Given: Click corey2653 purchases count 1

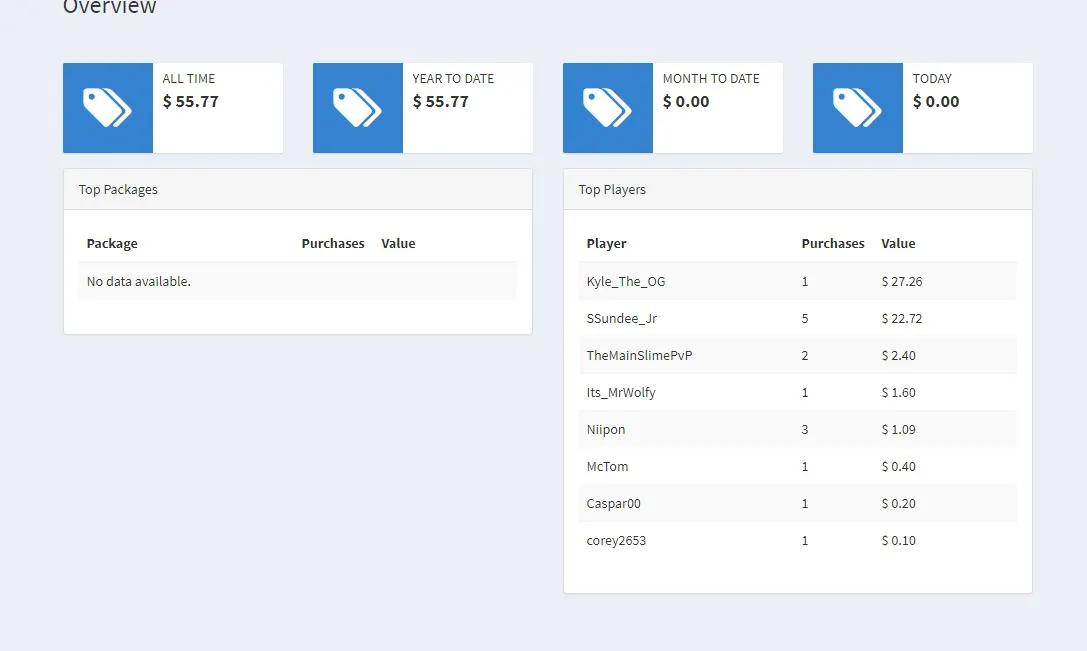Looking at the screenshot, I should point(805,541).
